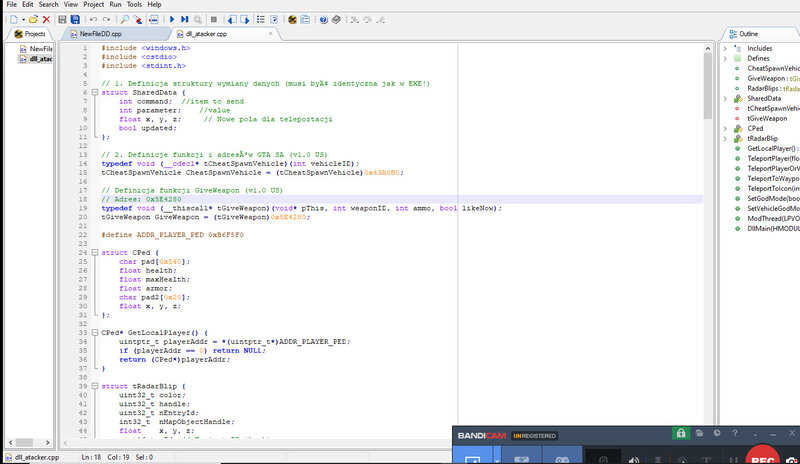Switch to the Projects tab

point(30,34)
